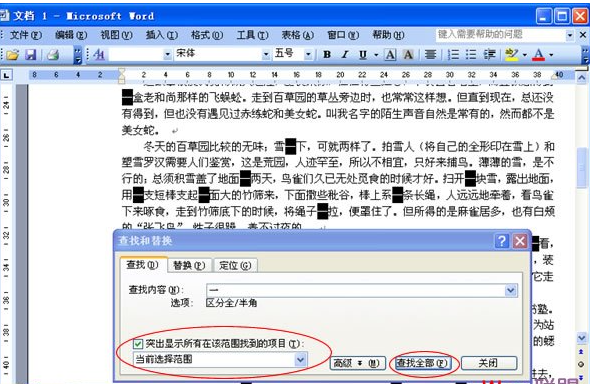Screen dimensions: 590x384
Task: Open the style box dropdown arrow
Action: coord(167,55)
